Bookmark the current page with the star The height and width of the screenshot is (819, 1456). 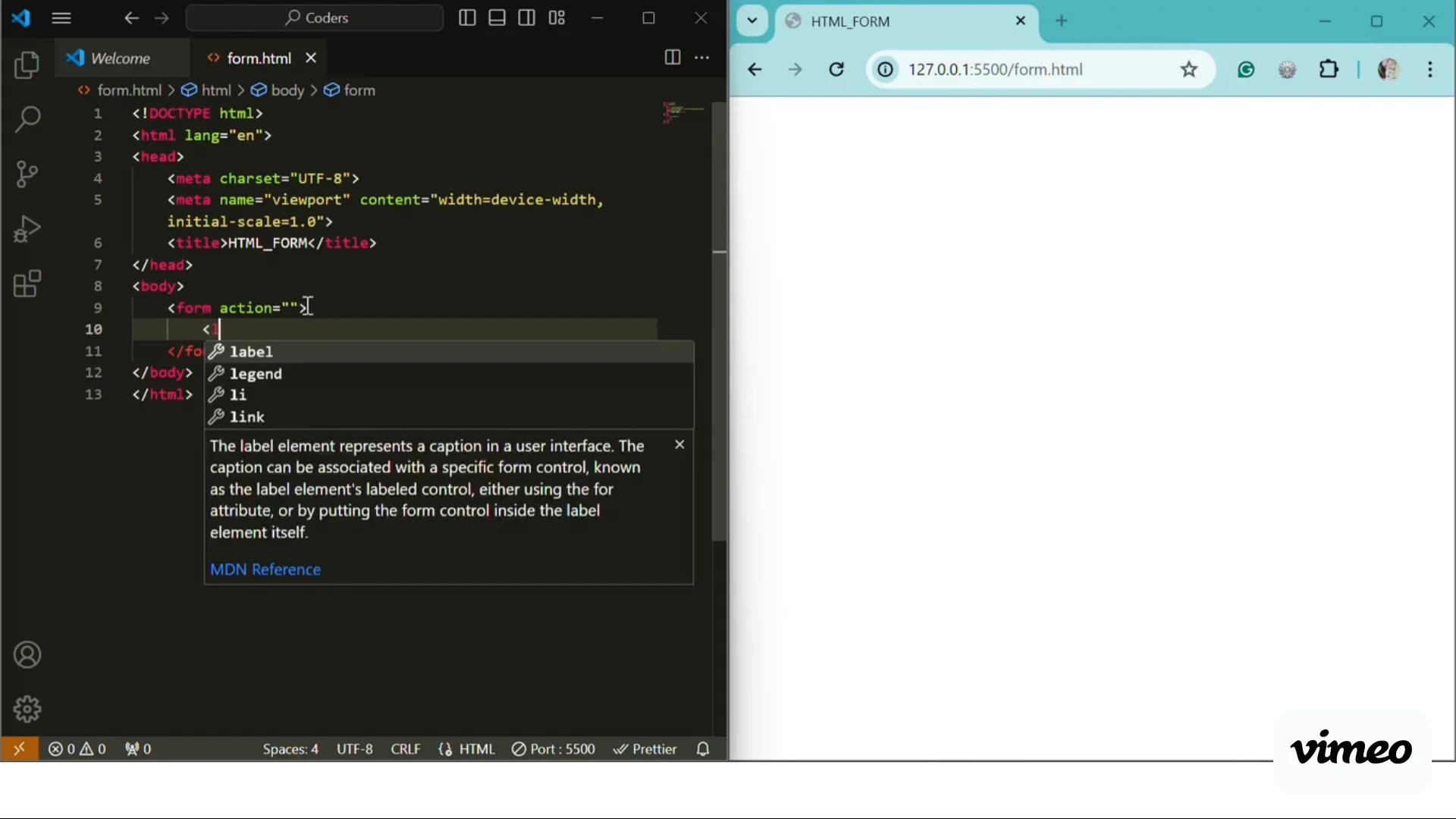click(1189, 69)
